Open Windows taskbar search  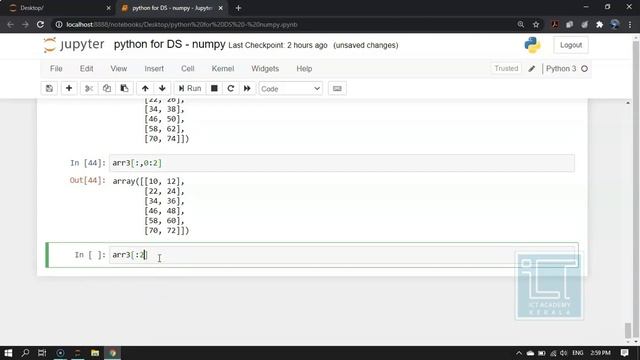25,353
